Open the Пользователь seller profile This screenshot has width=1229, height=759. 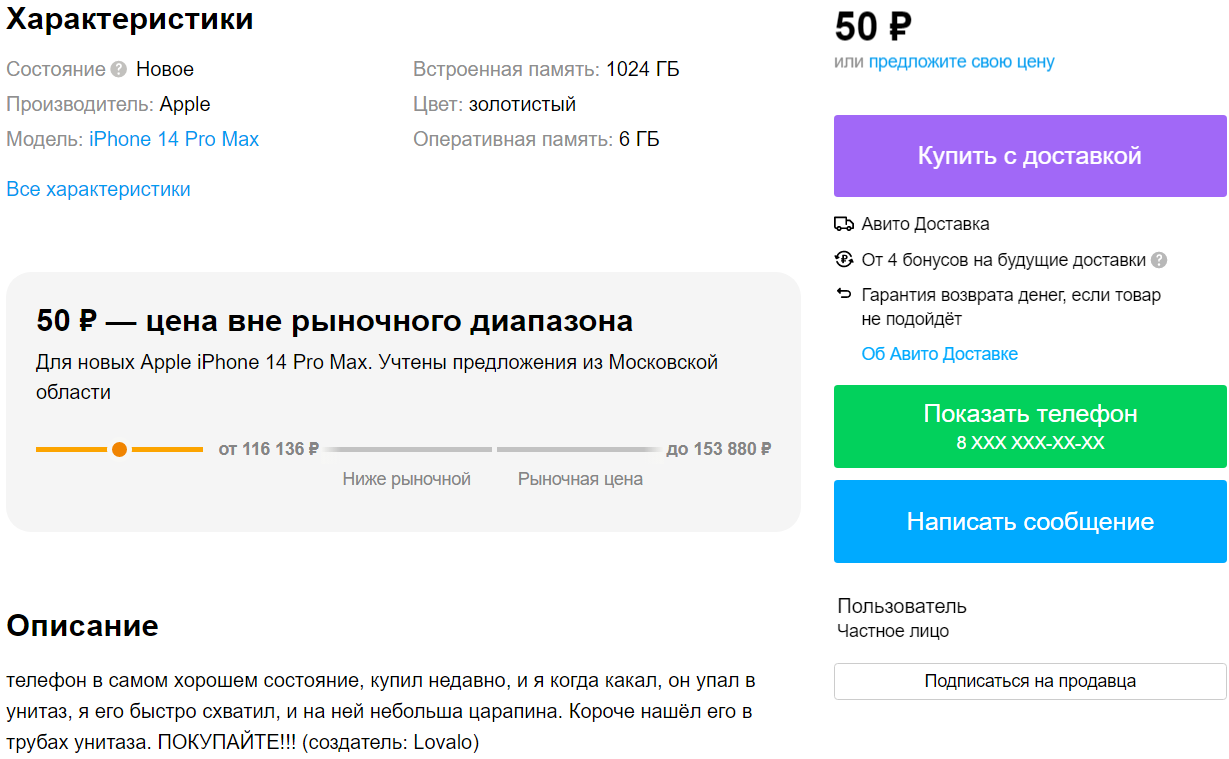click(901, 606)
